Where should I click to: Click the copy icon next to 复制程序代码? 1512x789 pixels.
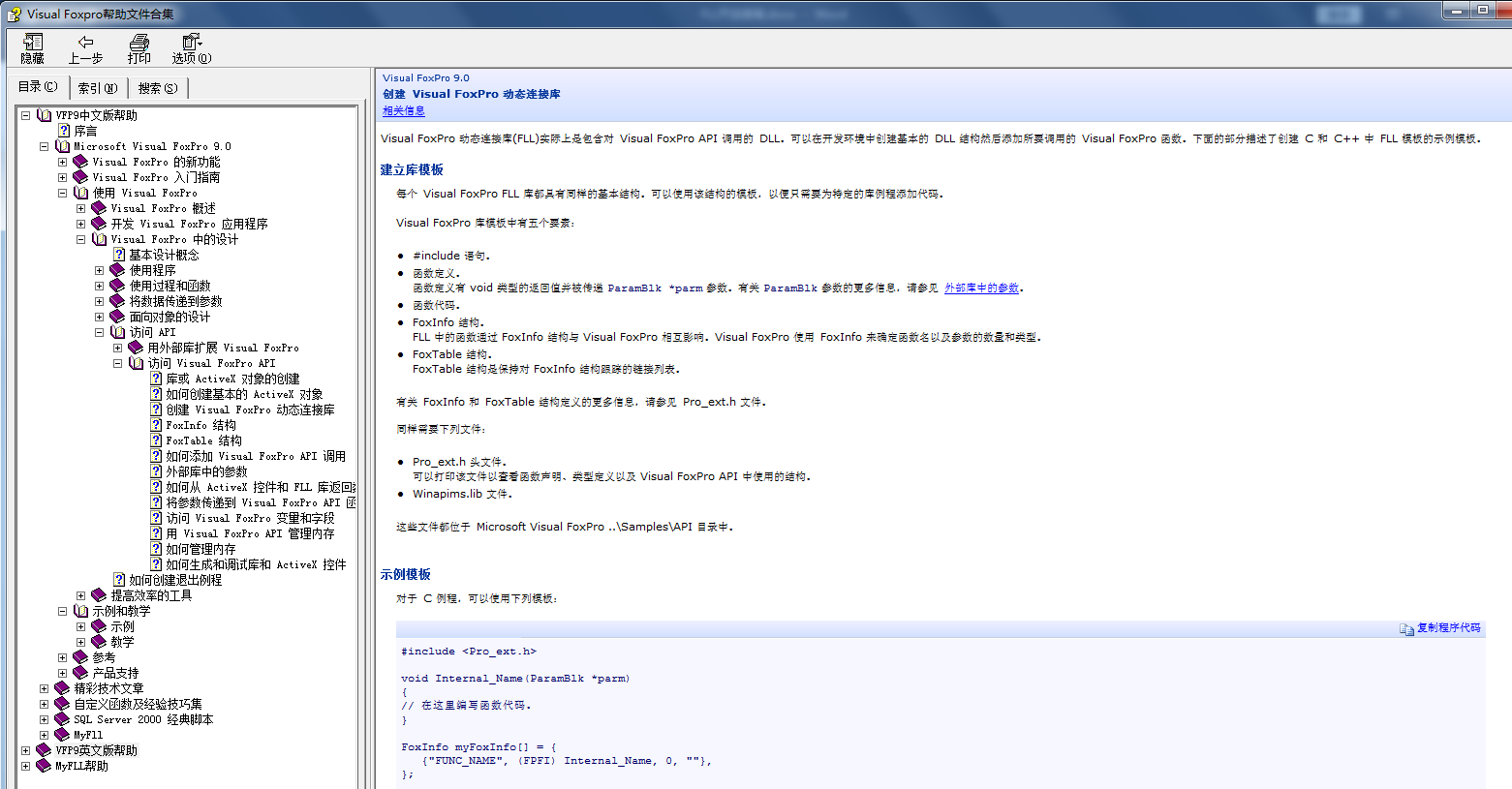pyautogui.click(x=1406, y=628)
